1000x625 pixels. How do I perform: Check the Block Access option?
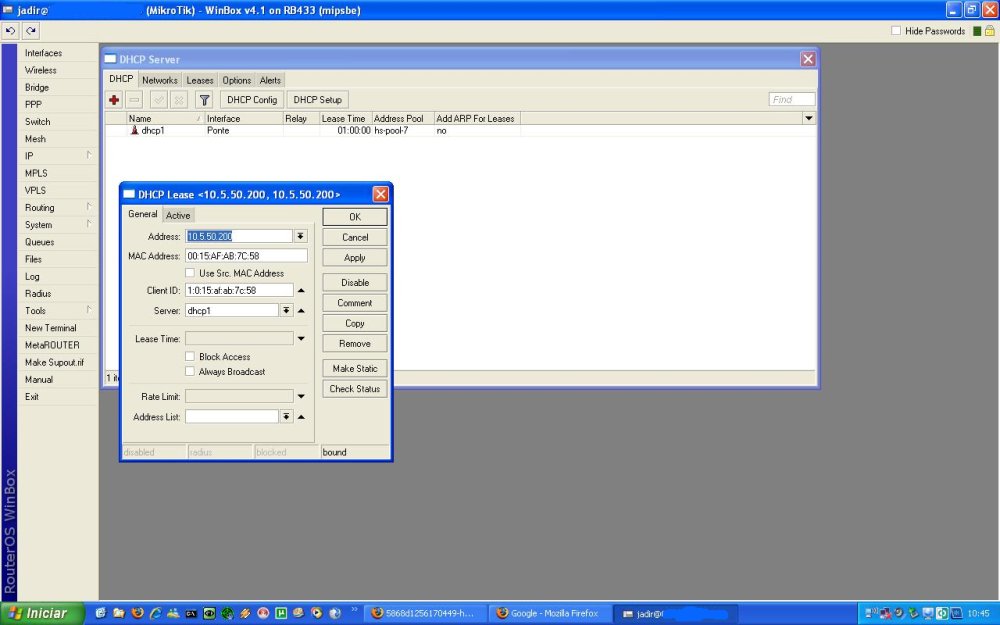pyautogui.click(x=190, y=357)
